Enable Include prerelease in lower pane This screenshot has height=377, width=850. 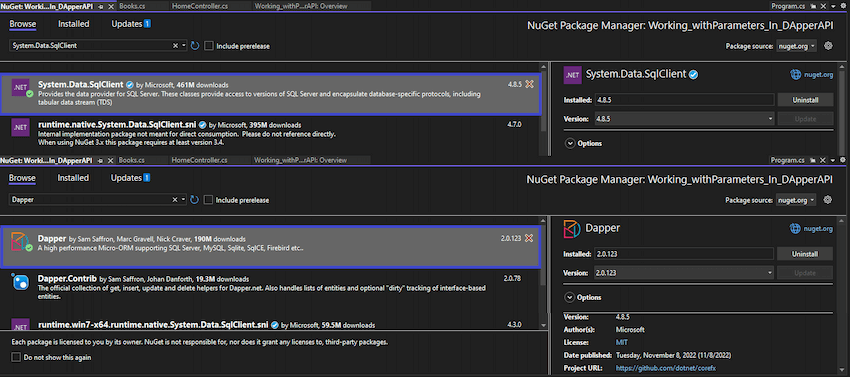[209, 200]
